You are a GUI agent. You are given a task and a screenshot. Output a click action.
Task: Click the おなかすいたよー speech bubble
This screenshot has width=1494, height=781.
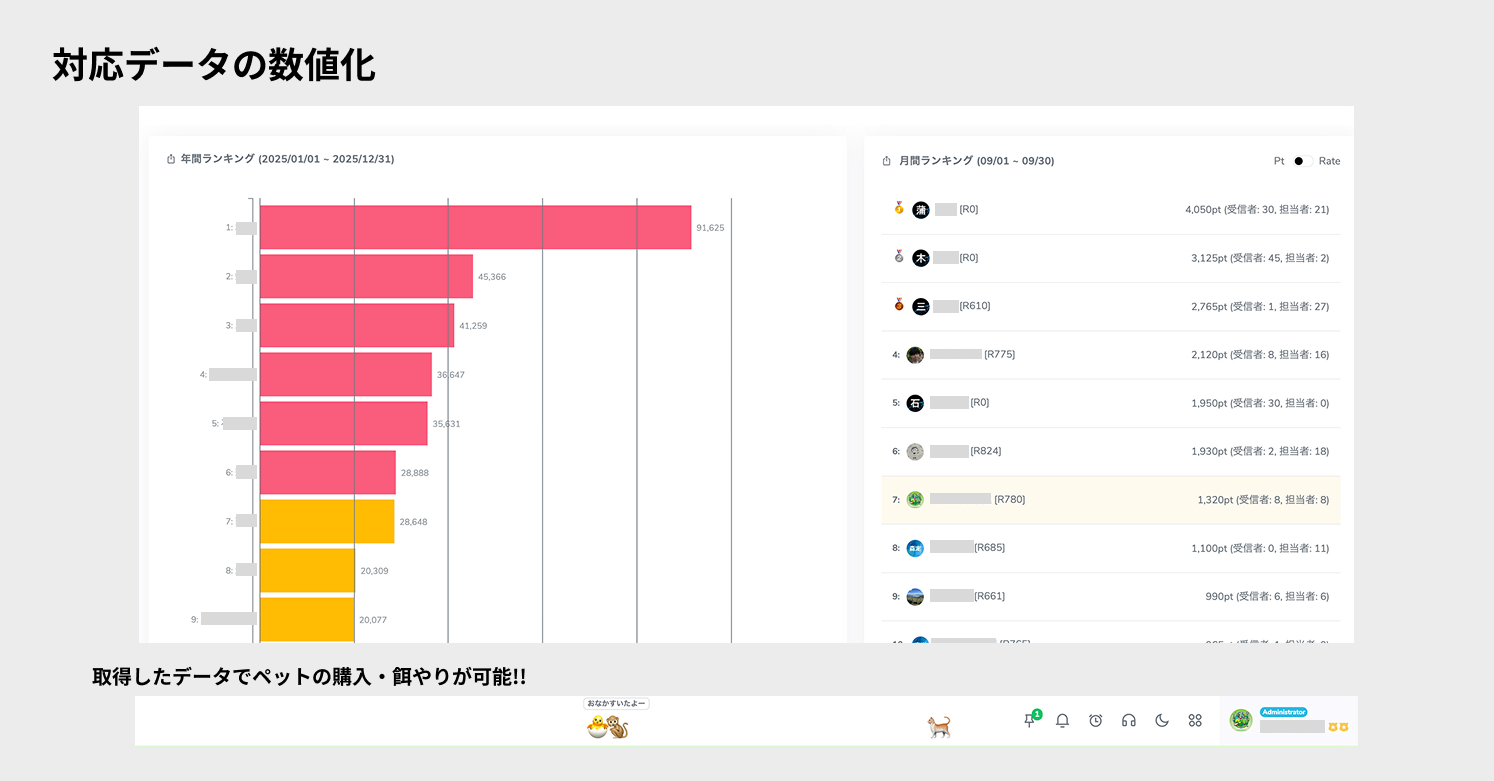click(x=616, y=704)
